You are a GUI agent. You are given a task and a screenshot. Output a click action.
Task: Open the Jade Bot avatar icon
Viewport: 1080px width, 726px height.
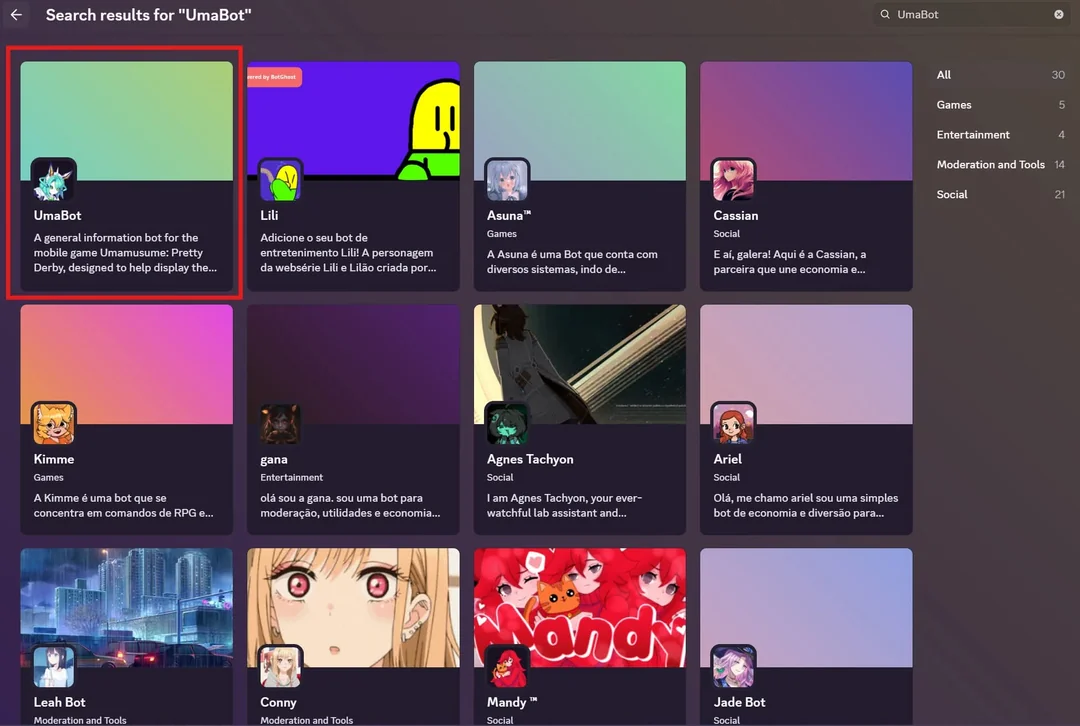(734, 667)
